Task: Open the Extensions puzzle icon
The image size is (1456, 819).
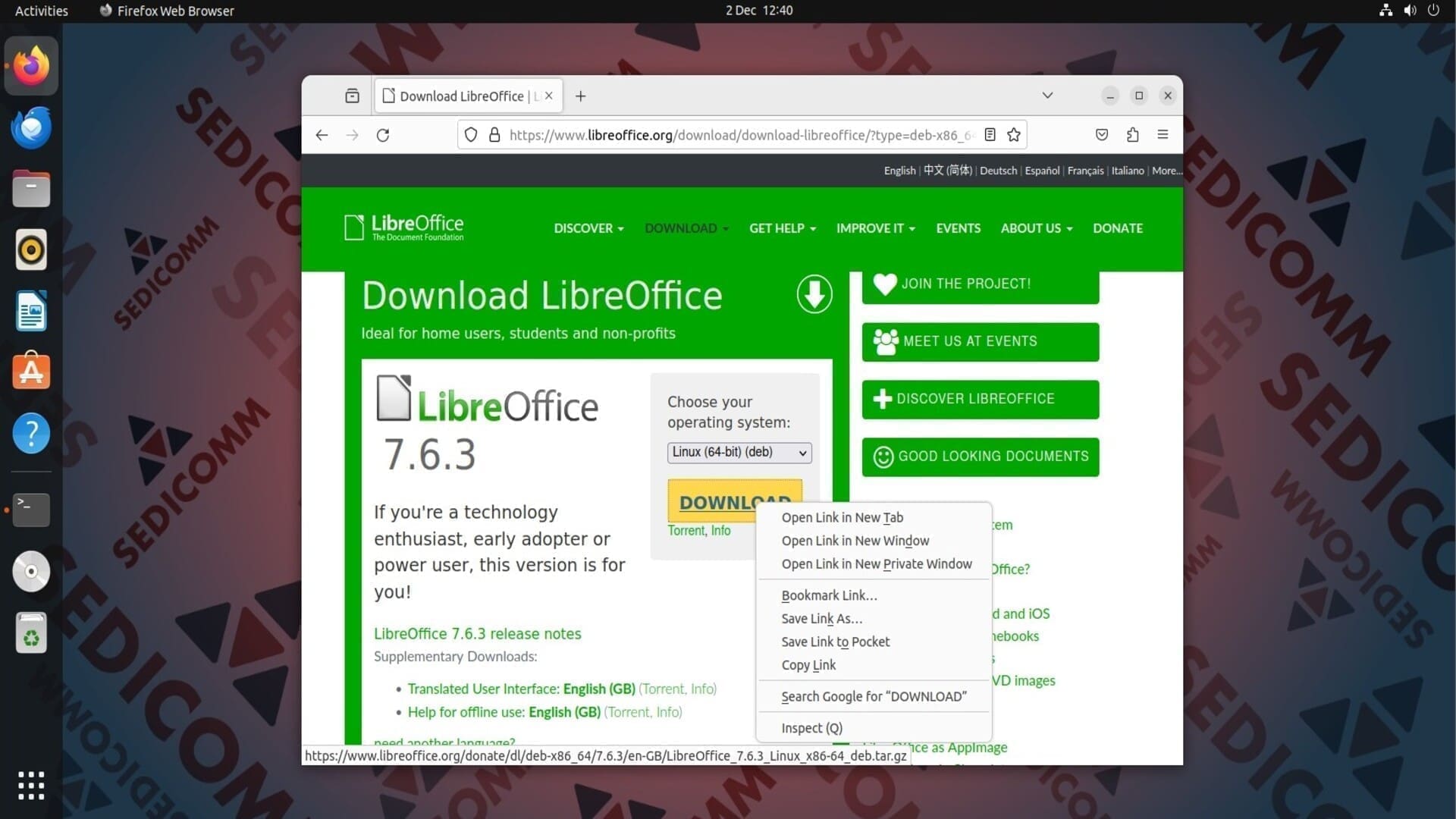Action: click(x=1132, y=135)
